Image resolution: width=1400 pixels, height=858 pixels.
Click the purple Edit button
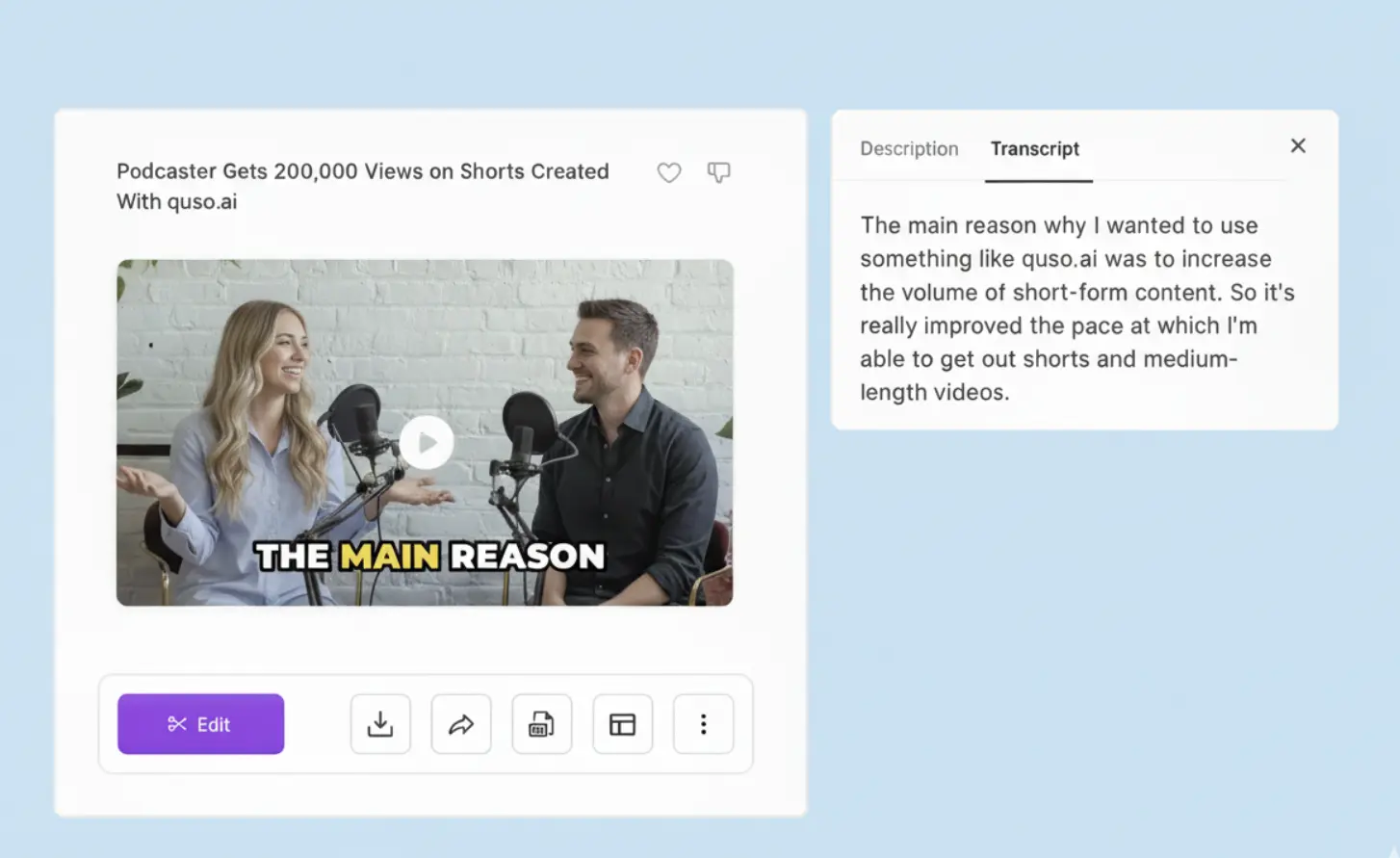pyautogui.click(x=200, y=724)
